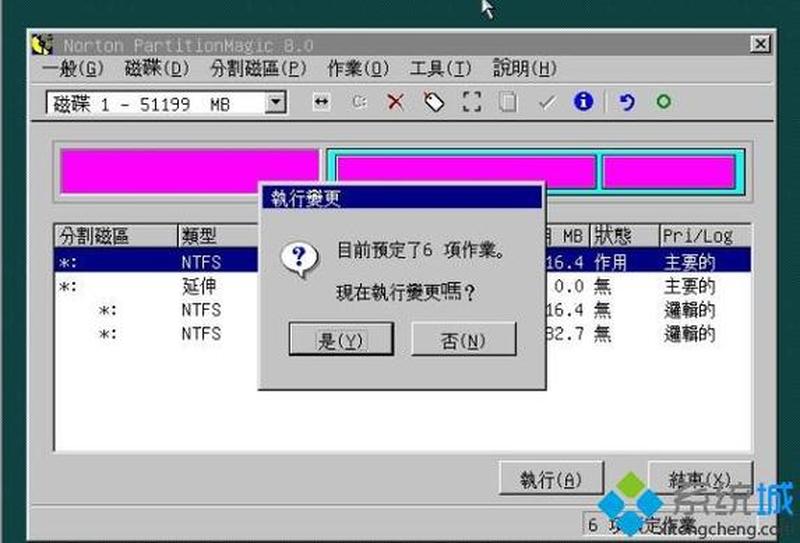The width and height of the screenshot is (800, 543).
Task: Click the 否(N) button to cancel
Action: [463, 339]
